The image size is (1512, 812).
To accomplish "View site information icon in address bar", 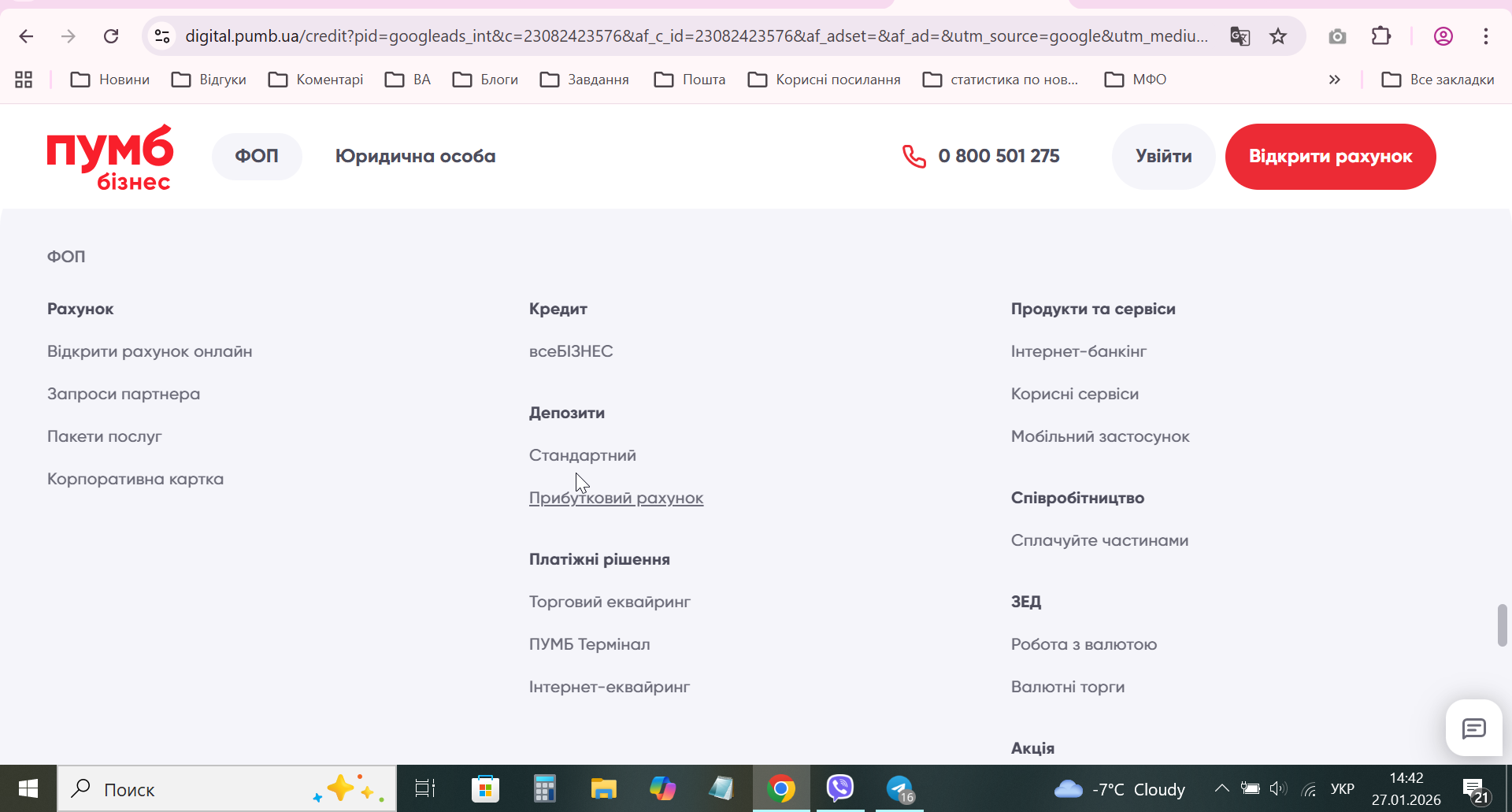I will pos(162,36).
